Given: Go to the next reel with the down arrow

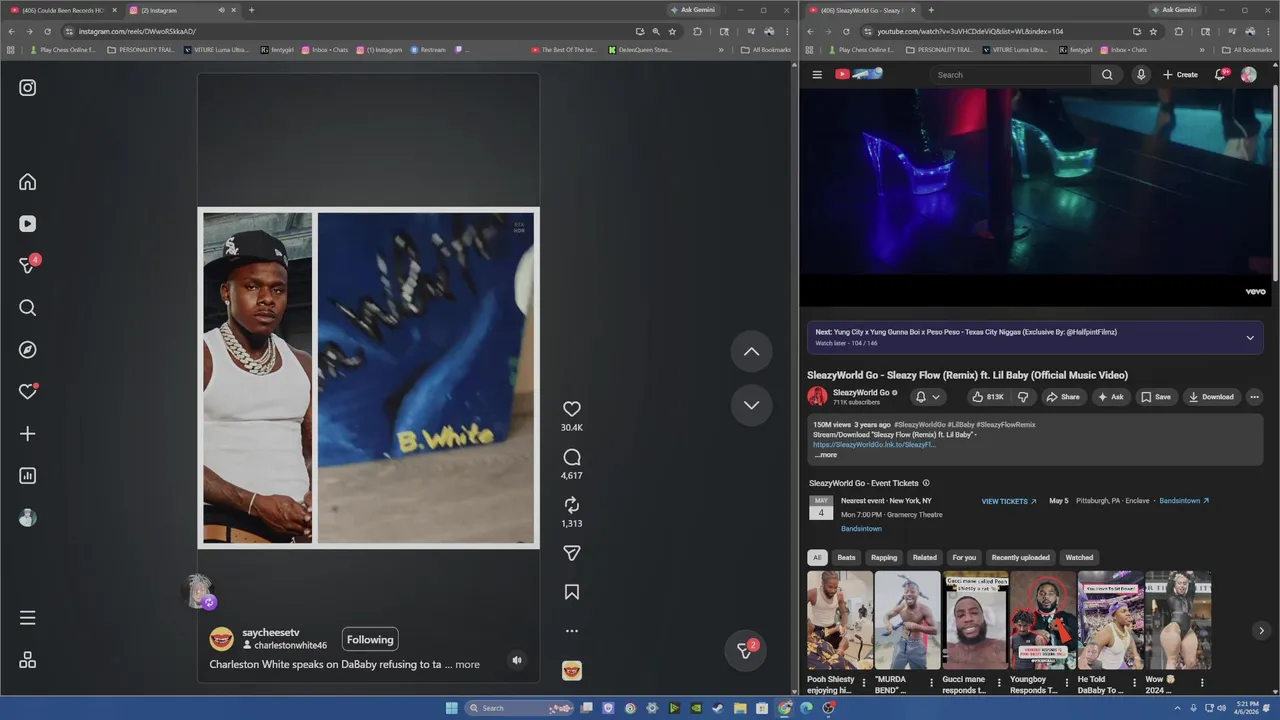Looking at the screenshot, I should coord(752,405).
